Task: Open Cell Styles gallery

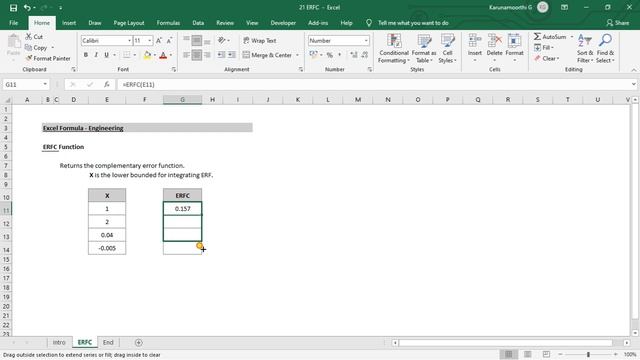Action: (x=447, y=49)
